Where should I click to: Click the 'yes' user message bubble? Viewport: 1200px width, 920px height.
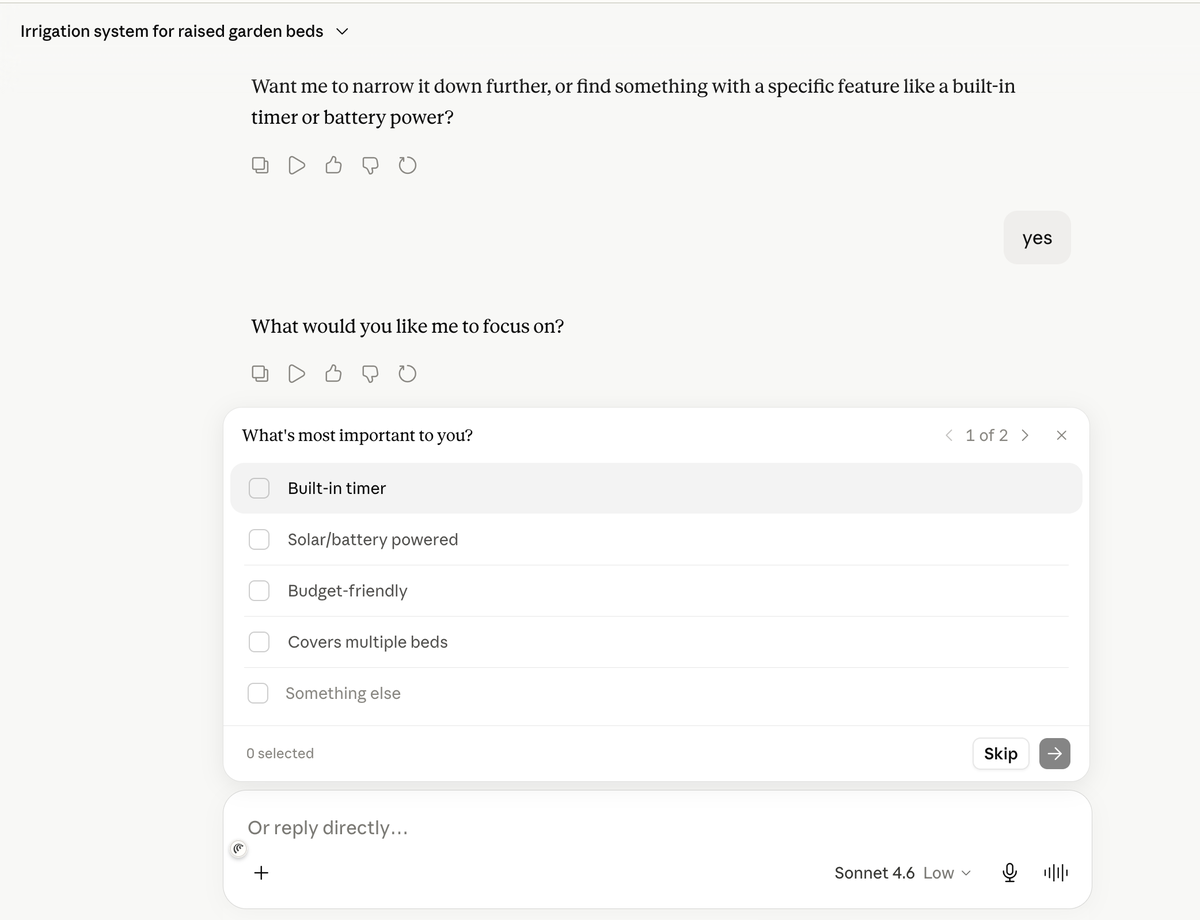click(x=1037, y=238)
